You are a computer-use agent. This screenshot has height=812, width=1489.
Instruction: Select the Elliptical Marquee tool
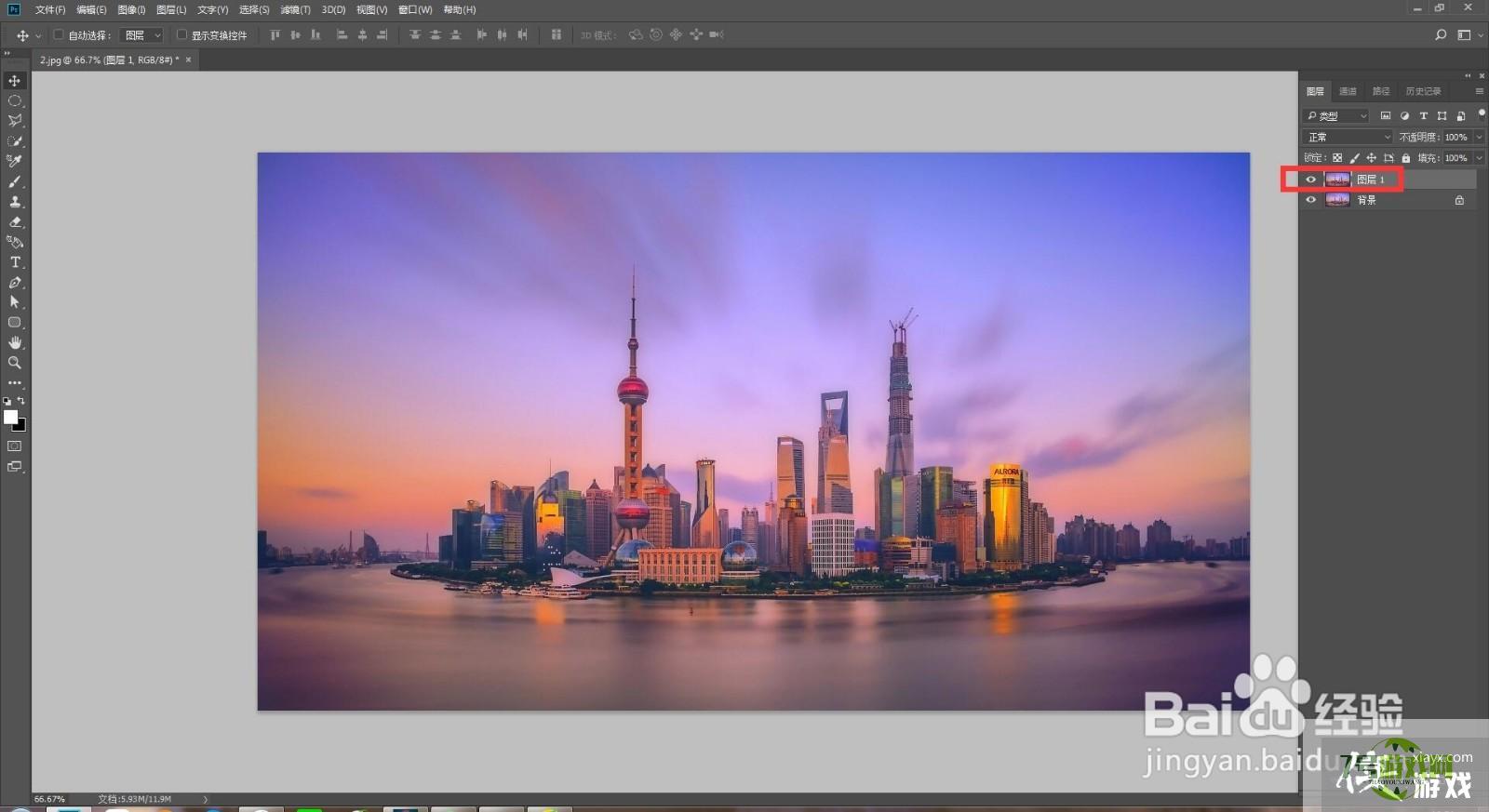(x=15, y=100)
